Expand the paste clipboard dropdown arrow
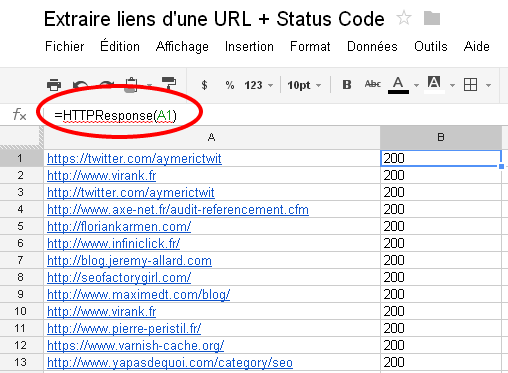 click(149, 85)
